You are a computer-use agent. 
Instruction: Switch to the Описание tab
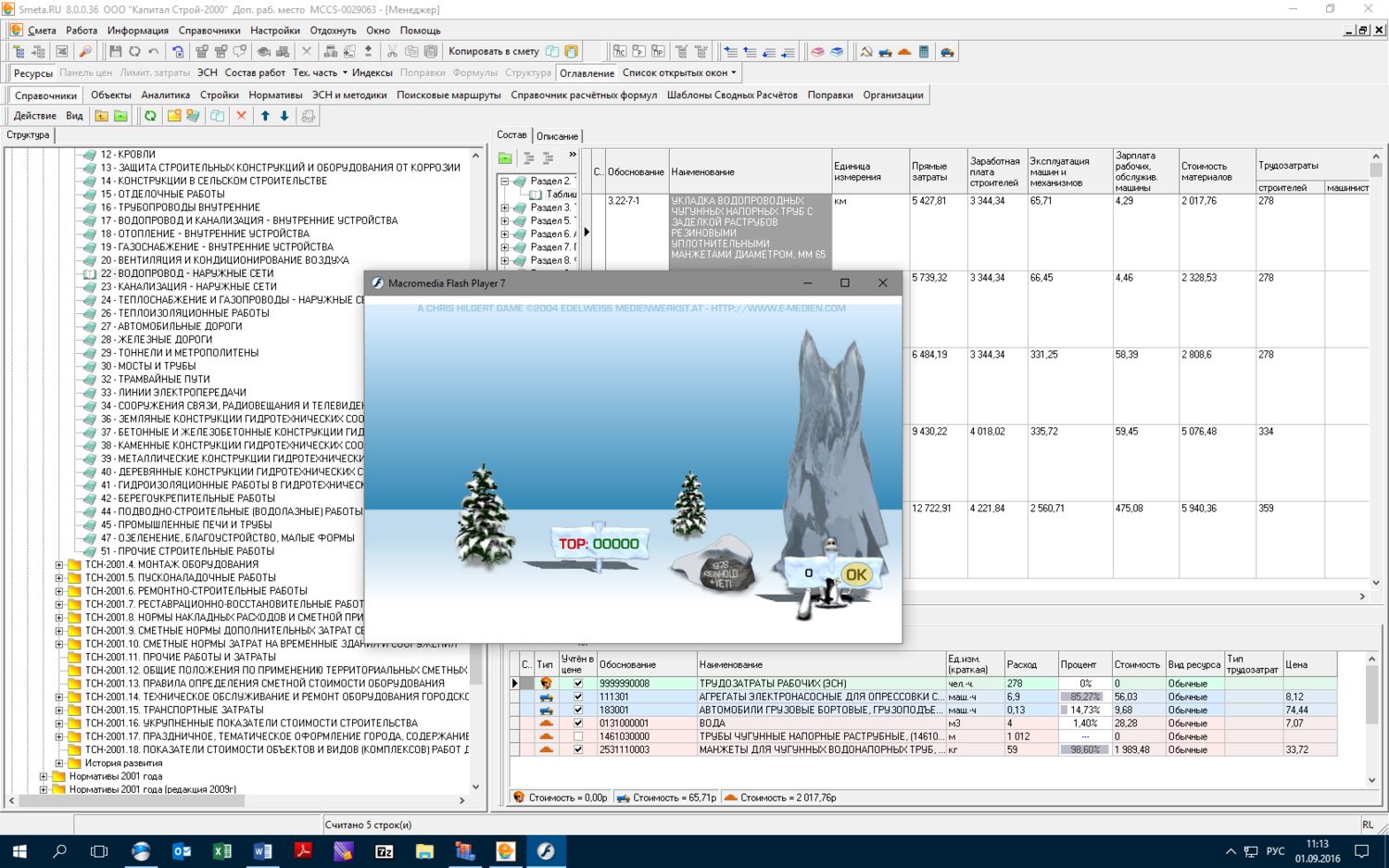point(557,136)
